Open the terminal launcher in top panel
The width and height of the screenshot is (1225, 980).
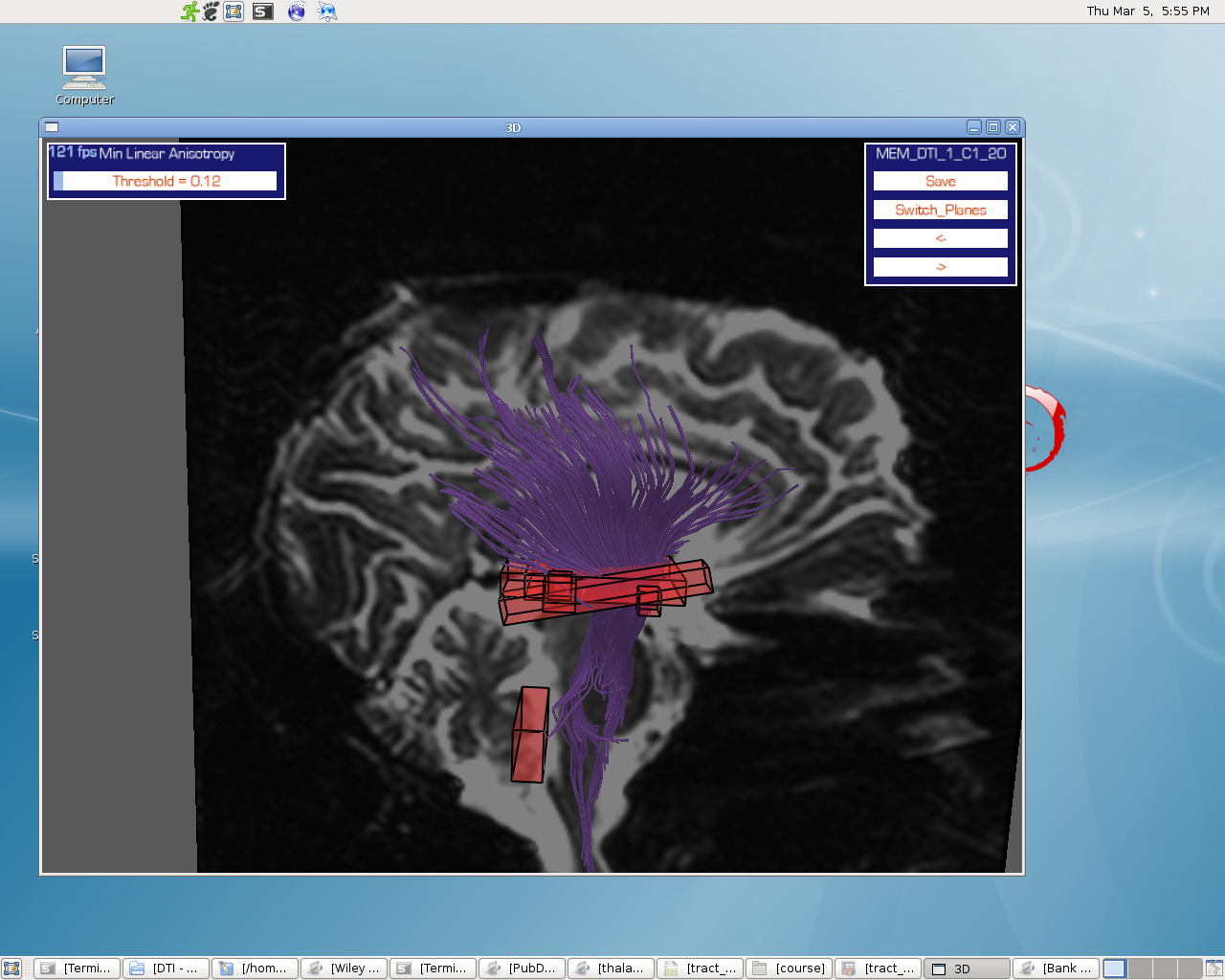(x=263, y=11)
